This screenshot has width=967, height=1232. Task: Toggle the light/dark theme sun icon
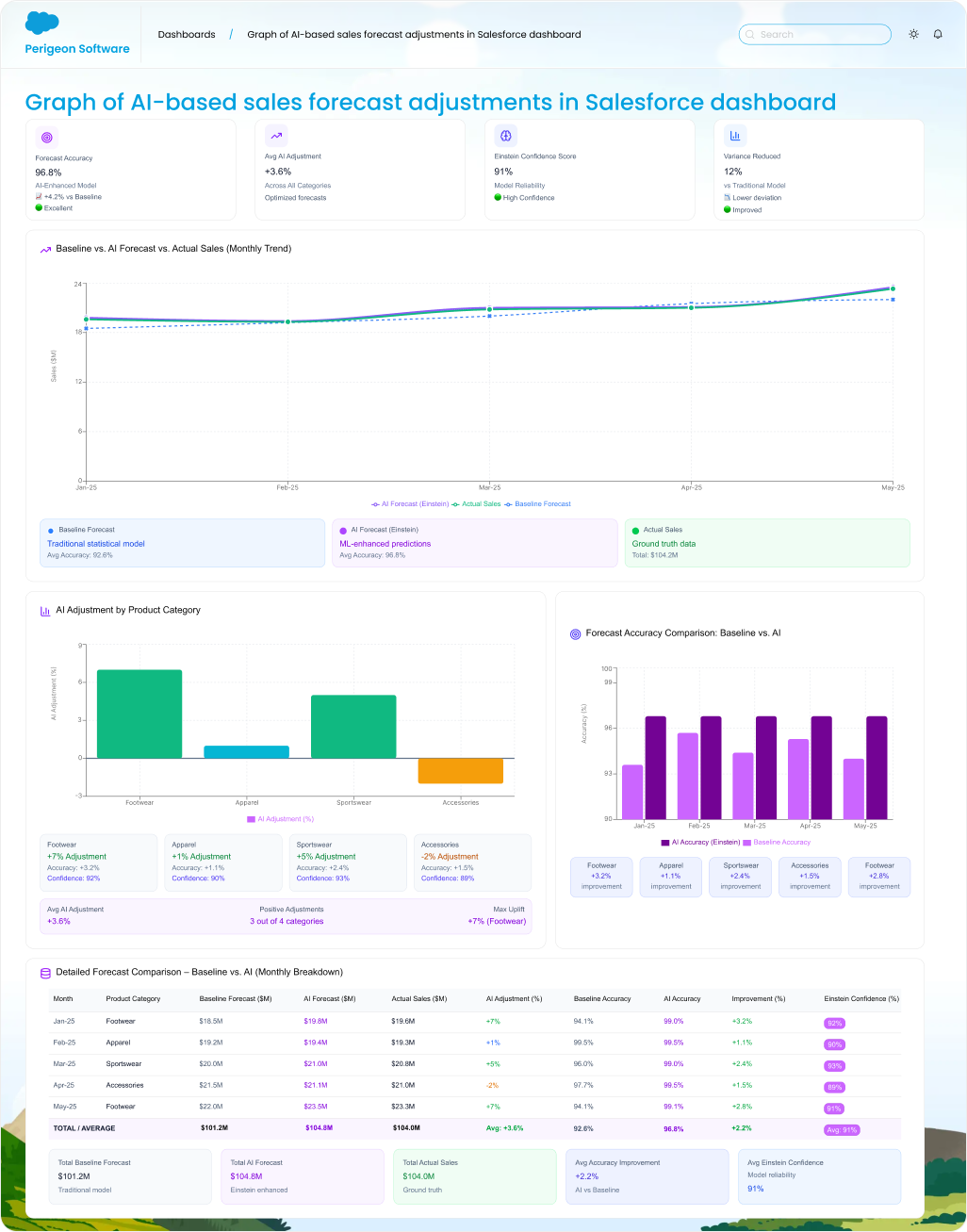point(913,34)
